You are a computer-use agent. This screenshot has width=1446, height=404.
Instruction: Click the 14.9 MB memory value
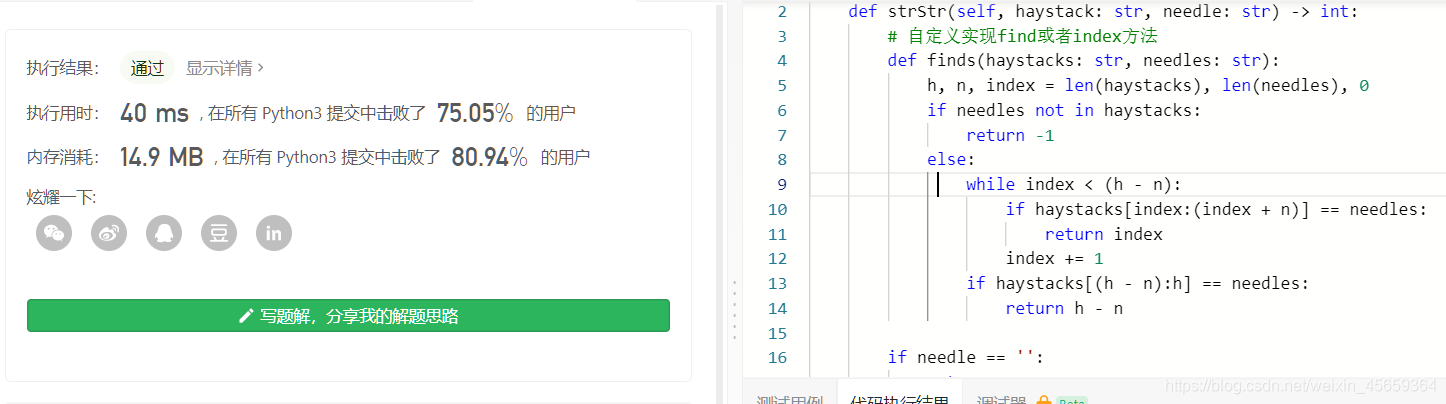click(161, 157)
